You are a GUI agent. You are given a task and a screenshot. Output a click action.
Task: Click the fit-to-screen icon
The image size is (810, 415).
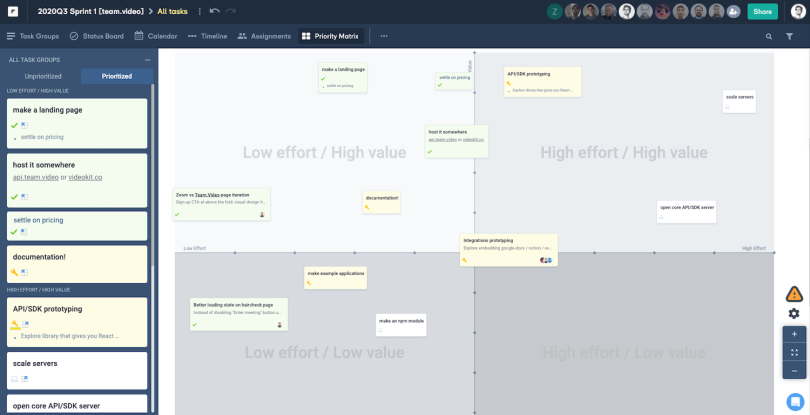coord(794,352)
